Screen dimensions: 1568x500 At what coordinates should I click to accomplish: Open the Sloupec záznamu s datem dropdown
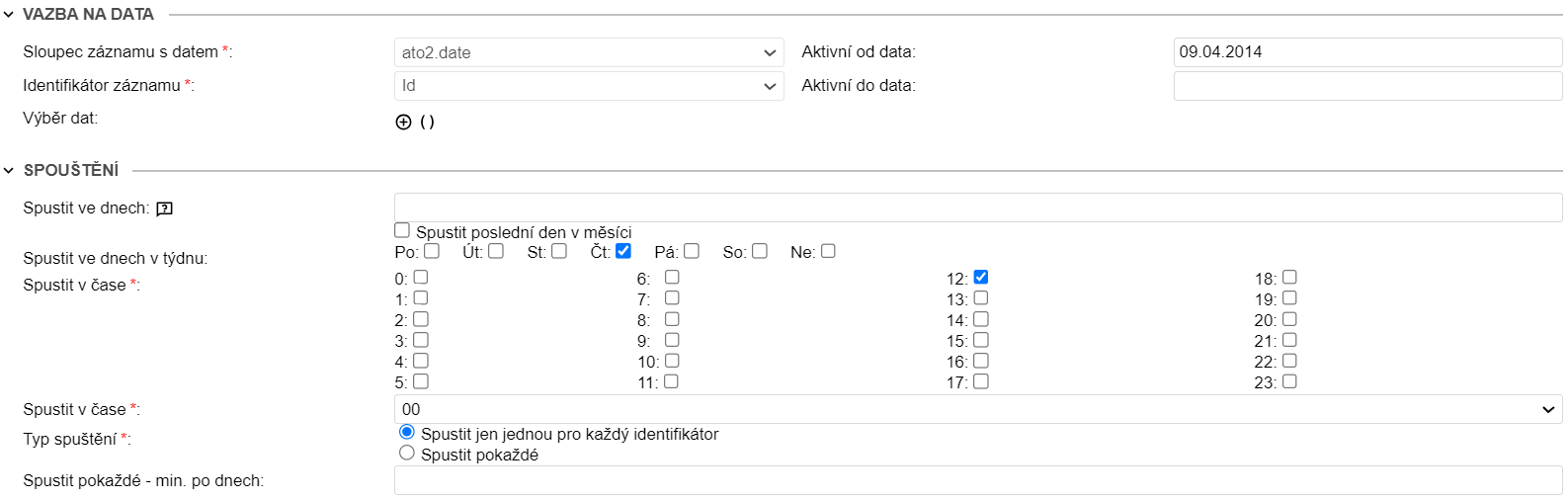coord(589,52)
